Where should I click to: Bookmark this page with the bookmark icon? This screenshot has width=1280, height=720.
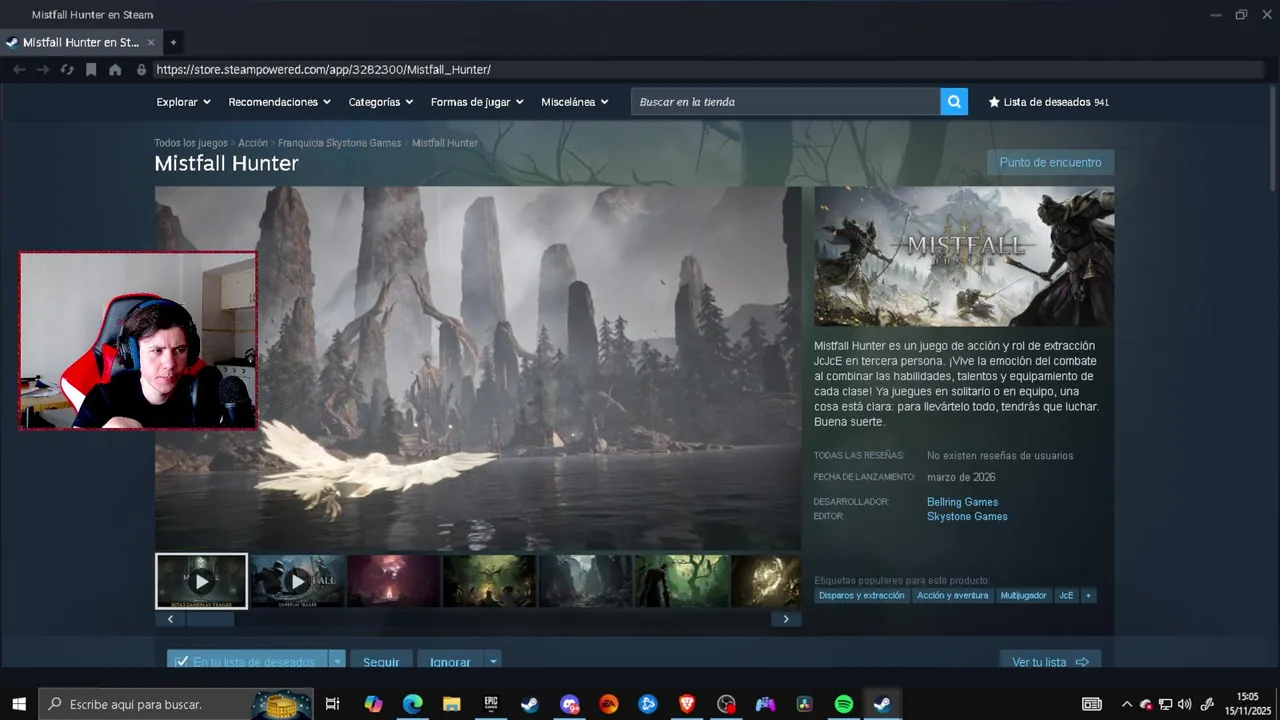(91, 70)
